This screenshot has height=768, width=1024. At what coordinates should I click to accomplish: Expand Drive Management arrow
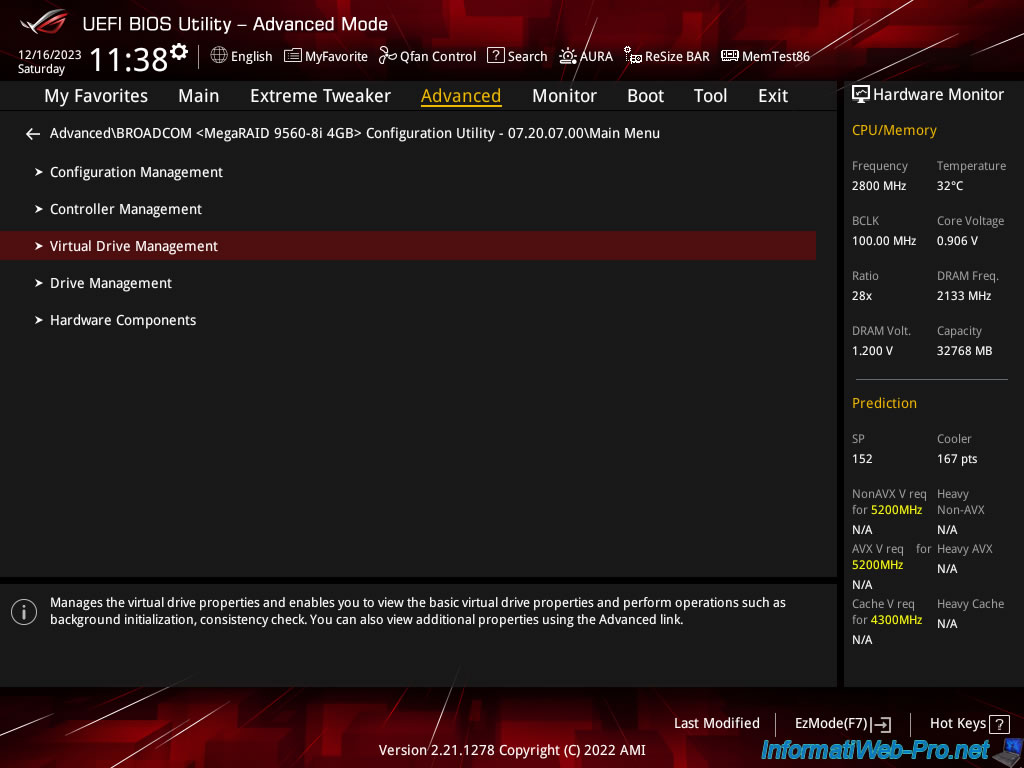(39, 283)
